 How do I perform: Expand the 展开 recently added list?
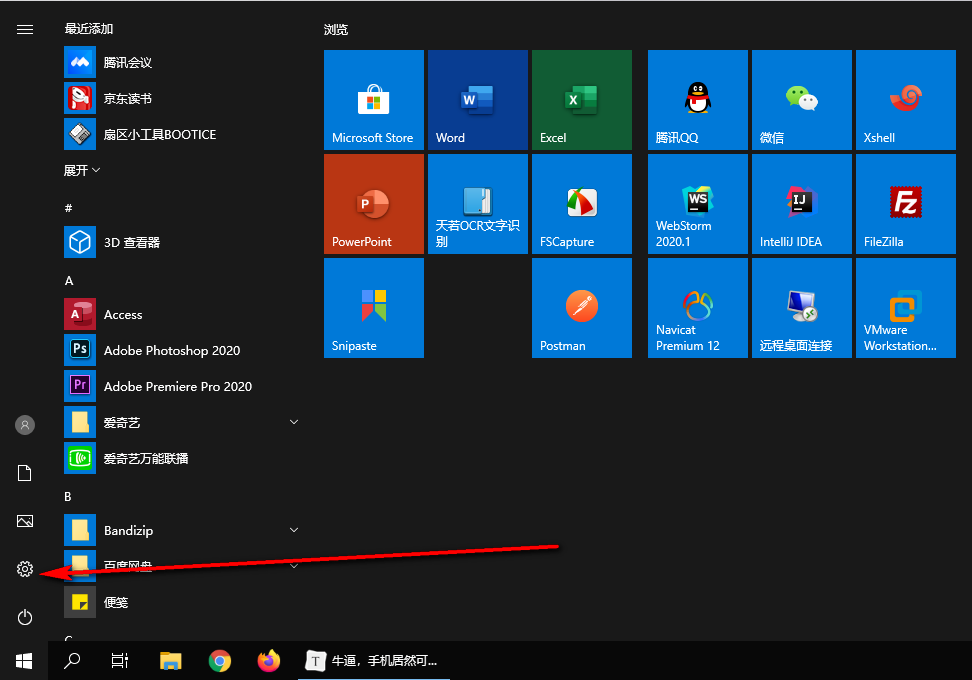point(83,171)
